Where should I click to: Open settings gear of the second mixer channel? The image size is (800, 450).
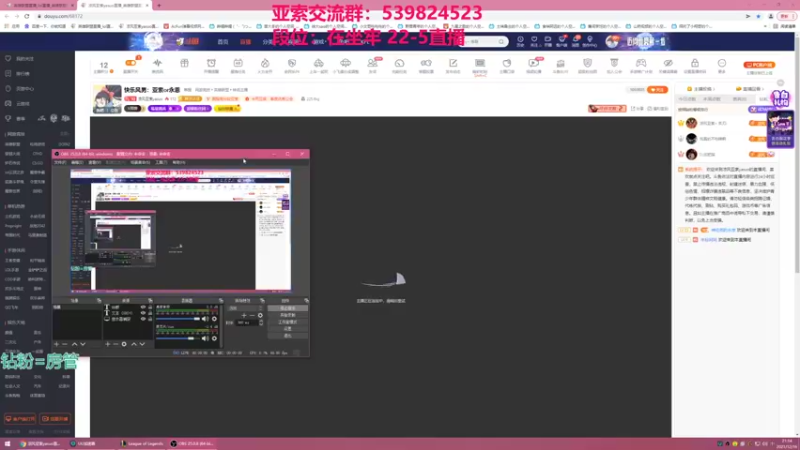(x=214, y=338)
